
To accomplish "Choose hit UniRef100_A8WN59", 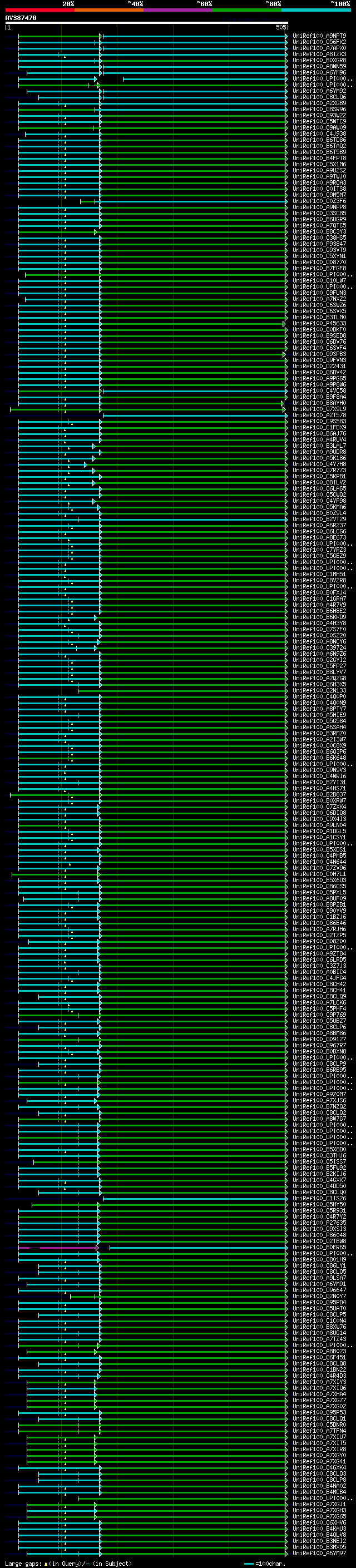I will coord(319,66).
